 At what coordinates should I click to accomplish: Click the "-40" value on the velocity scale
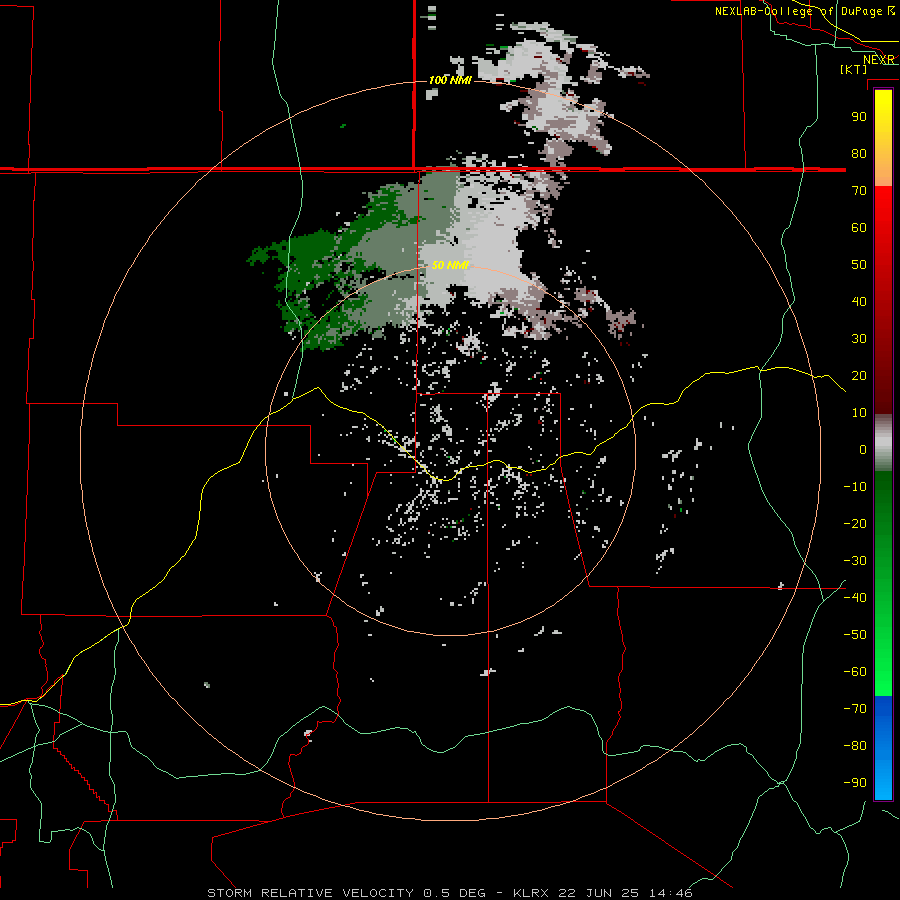(x=855, y=598)
